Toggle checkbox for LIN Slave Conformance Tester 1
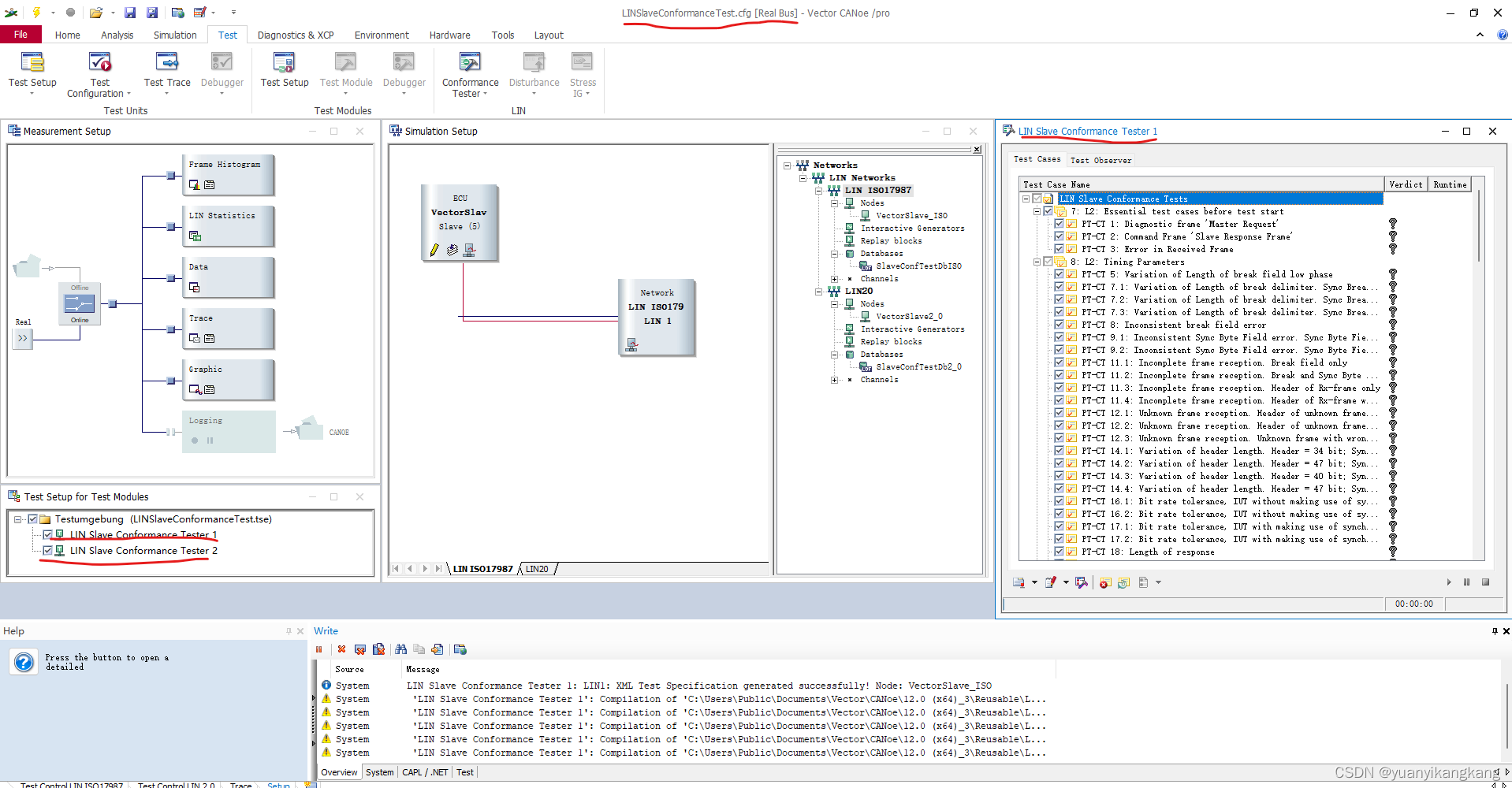This screenshot has width=1512, height=788. [47, 534]
